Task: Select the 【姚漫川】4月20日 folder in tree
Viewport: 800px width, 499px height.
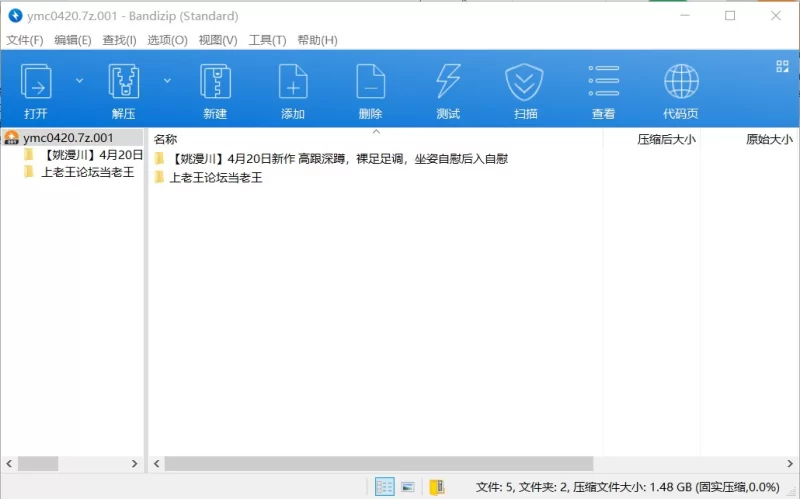Action: coord(83,155)
